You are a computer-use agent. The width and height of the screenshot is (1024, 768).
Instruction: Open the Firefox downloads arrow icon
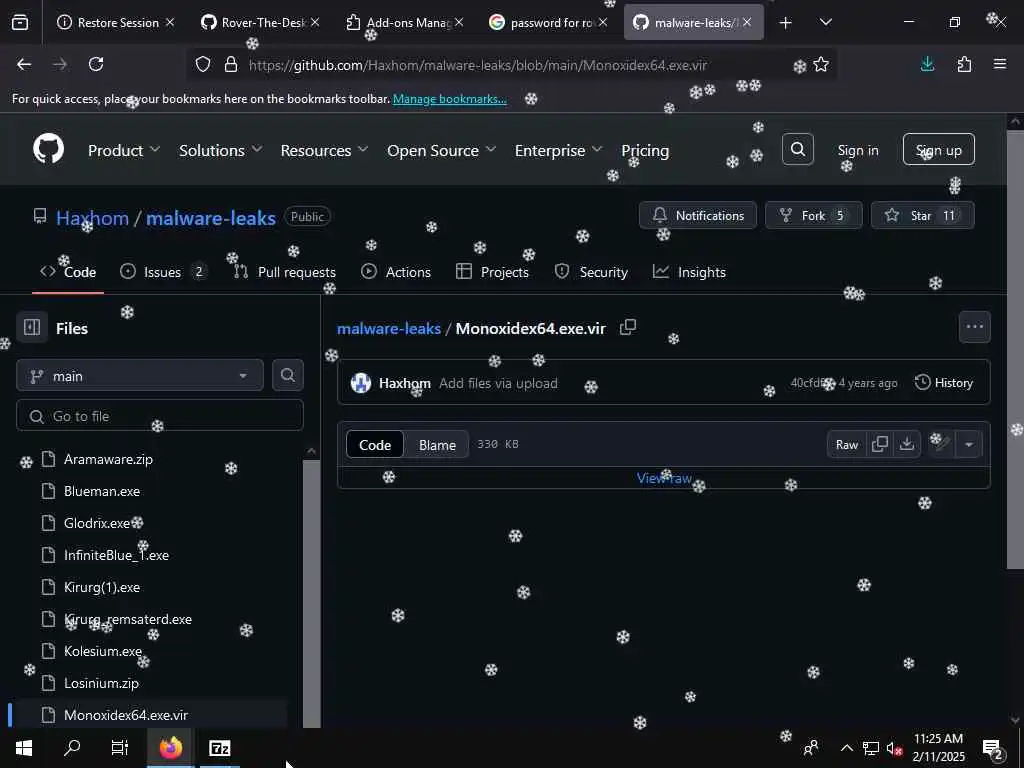[927, 64]
